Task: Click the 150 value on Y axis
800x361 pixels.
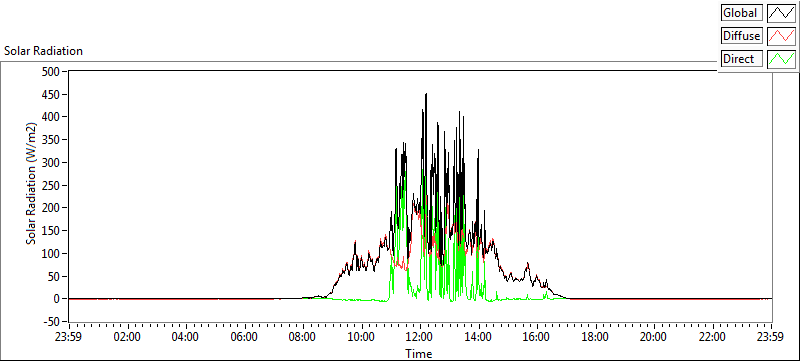Action: tap(51, 230)
